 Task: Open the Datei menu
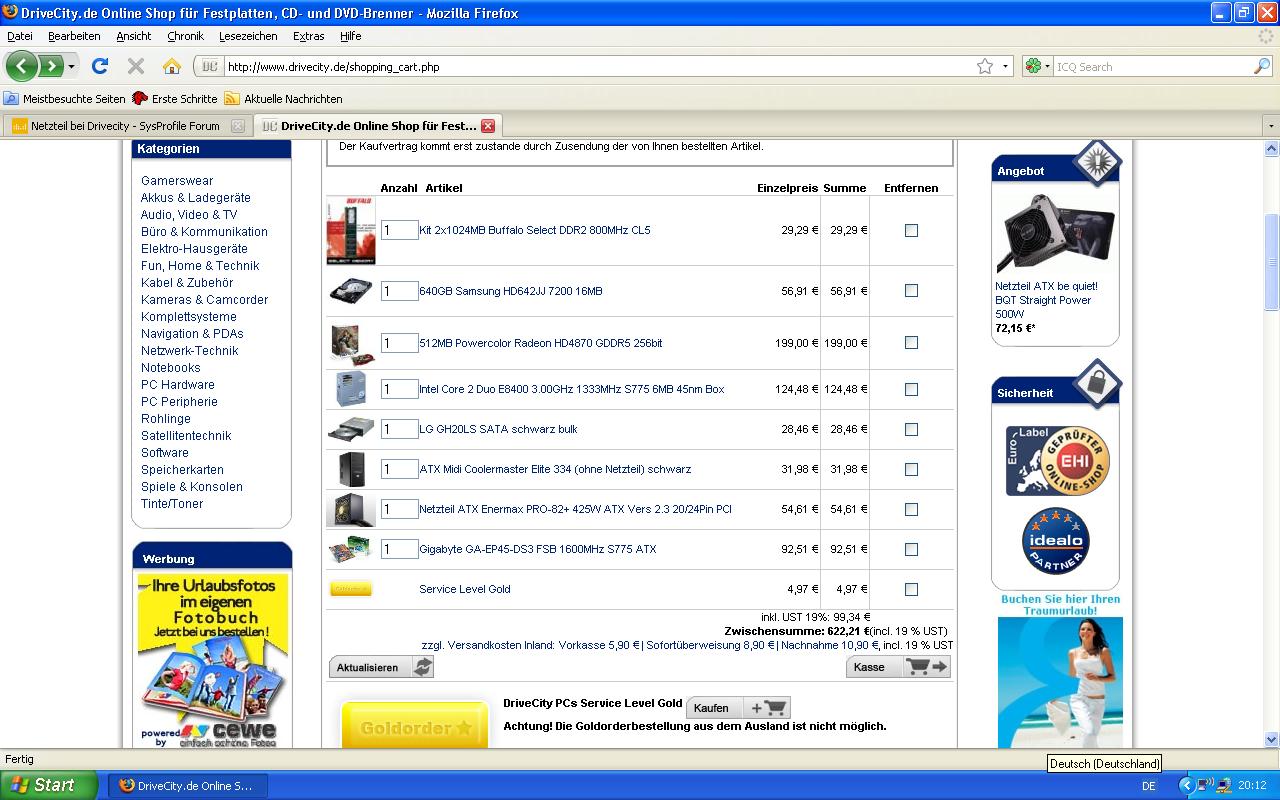tap(20, 36)
